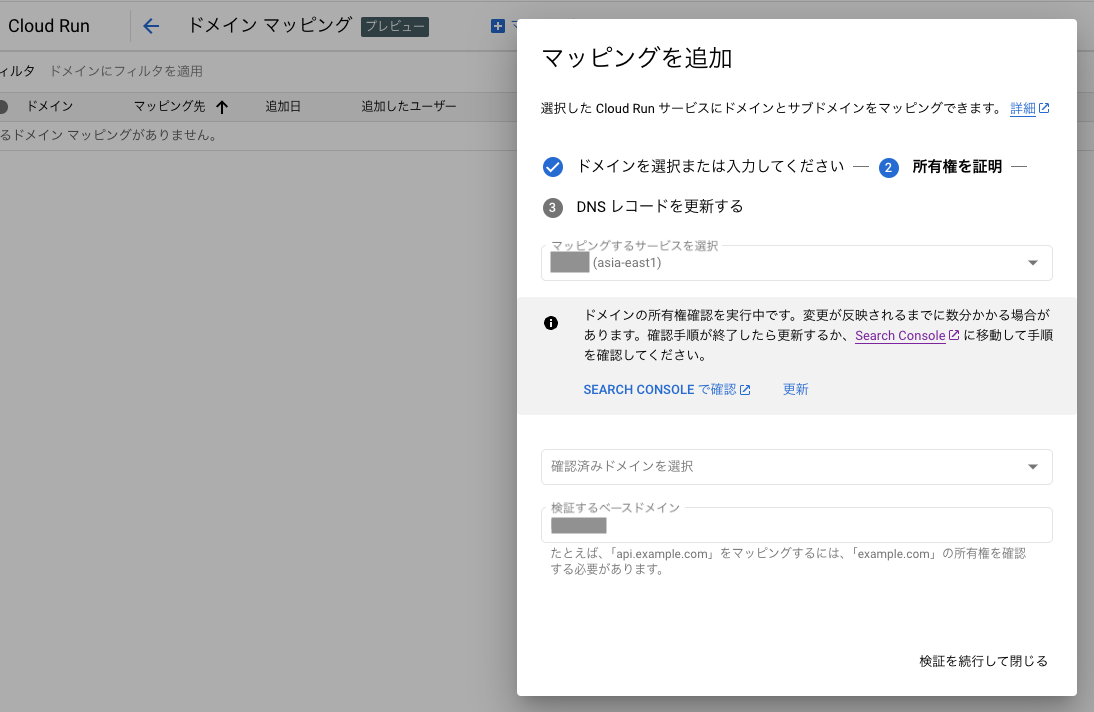Click the info icon in the notice
This screenshot has width=1094, height=712.
550,322
